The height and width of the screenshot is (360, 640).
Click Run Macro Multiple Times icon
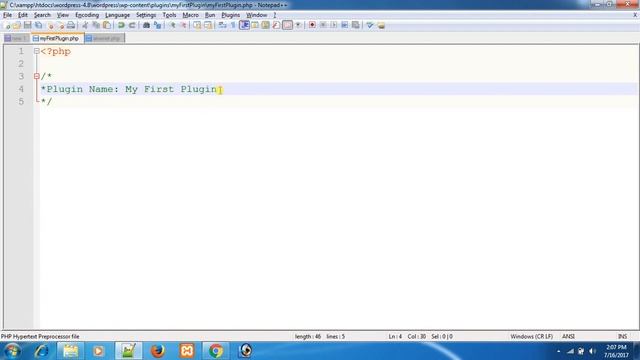344,25
